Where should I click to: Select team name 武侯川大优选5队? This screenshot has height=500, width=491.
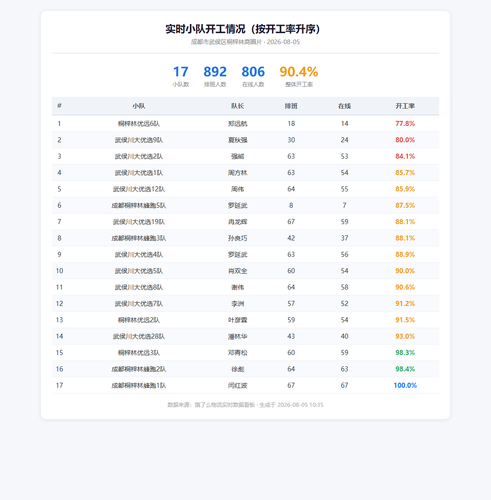(x=139, y=271)
